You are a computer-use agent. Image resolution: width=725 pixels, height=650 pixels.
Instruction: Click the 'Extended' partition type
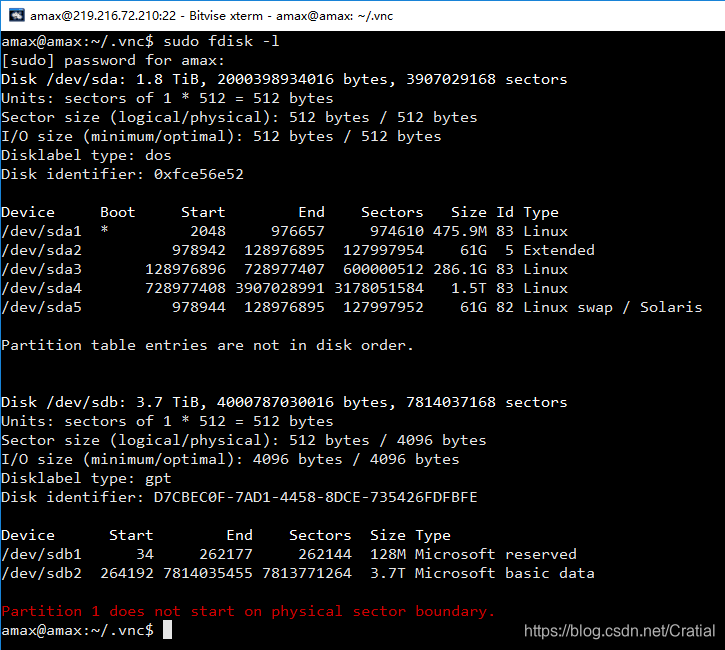pyautogui.click(x=559, y=250)
